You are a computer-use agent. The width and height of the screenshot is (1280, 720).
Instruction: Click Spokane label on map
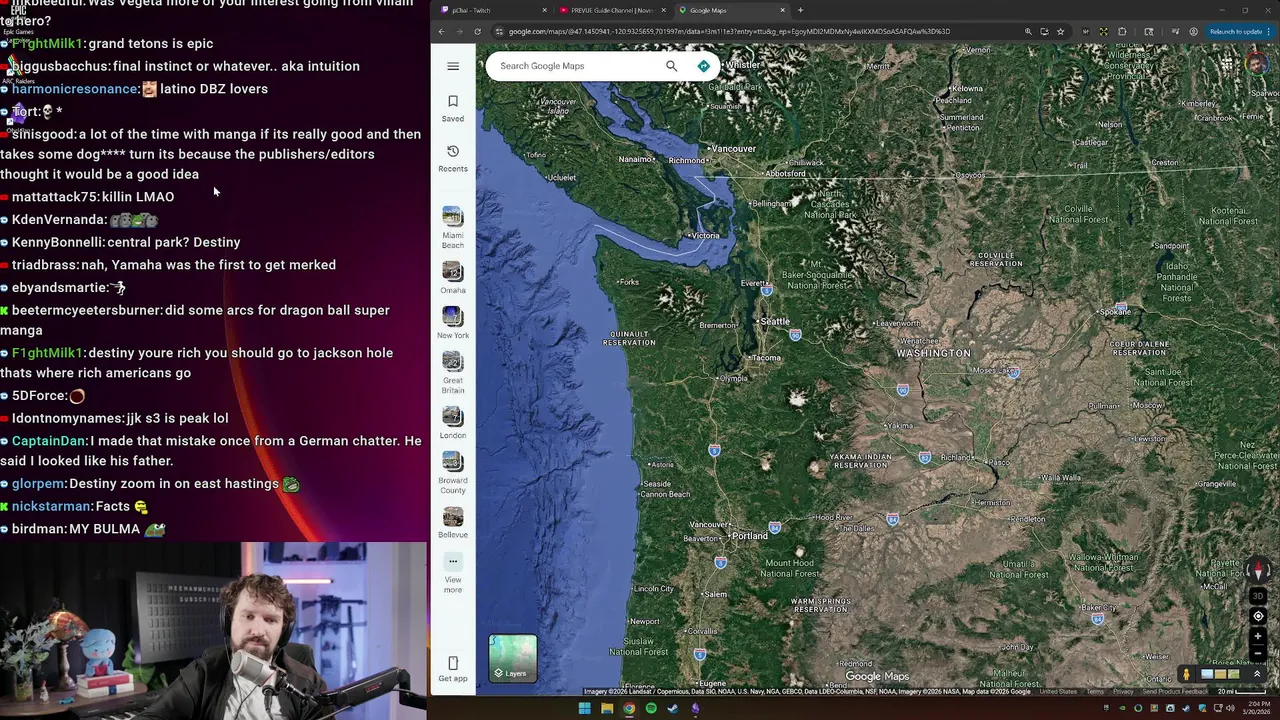(1114, 312)
